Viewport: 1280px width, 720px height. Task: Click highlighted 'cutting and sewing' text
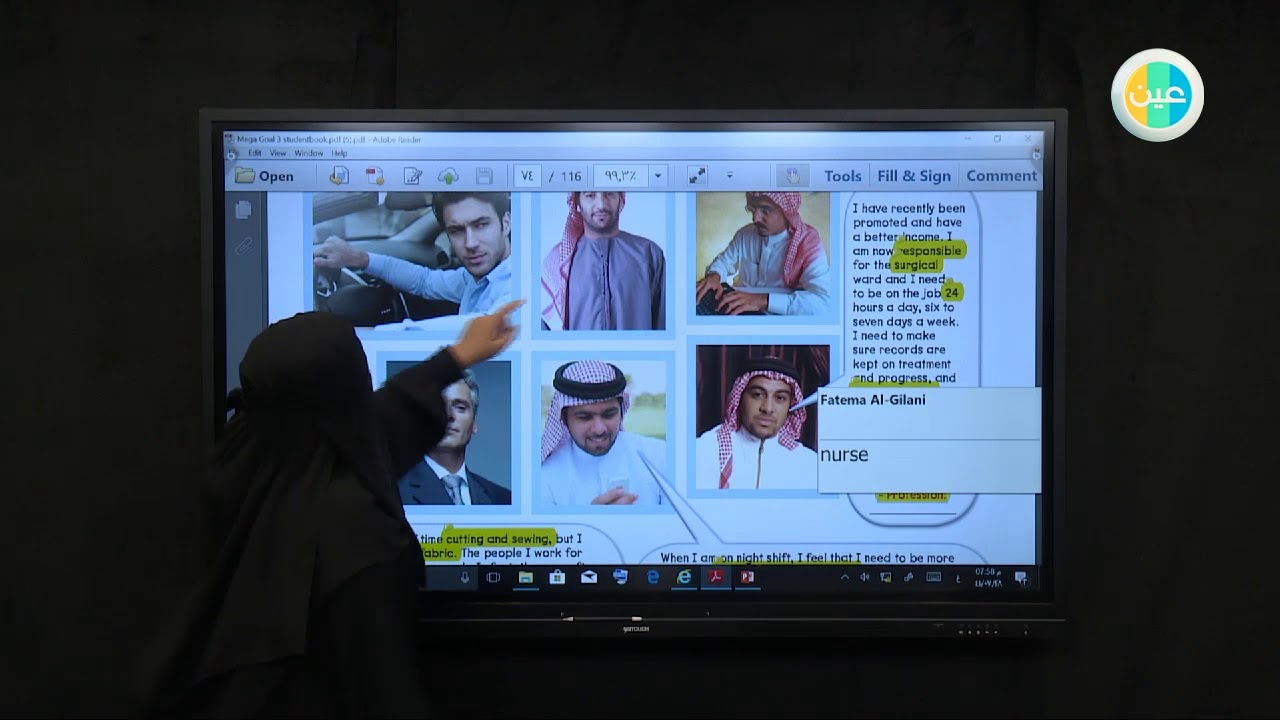click(499, 539)
